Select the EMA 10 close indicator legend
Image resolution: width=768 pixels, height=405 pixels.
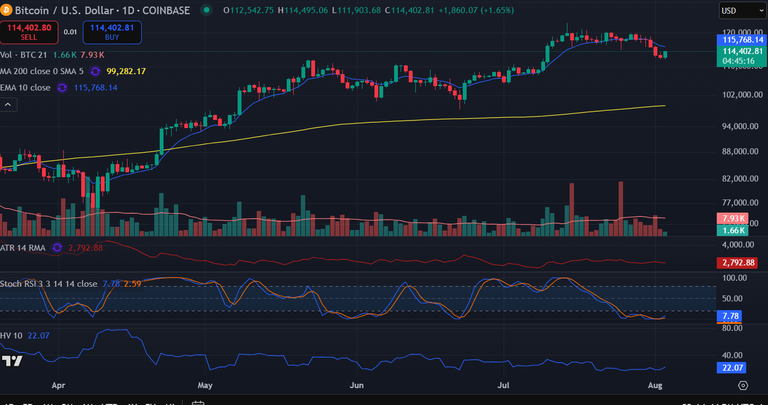click(x=25, y=88)
